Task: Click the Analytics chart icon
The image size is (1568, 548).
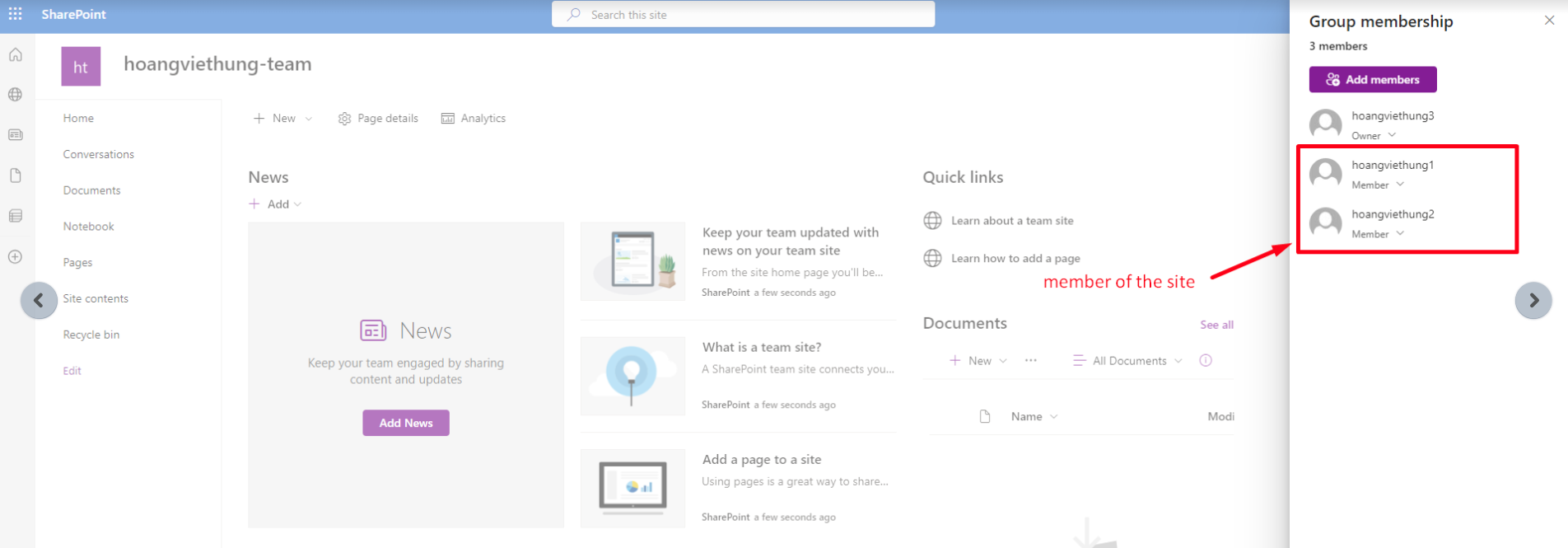Action: [448, 119]
